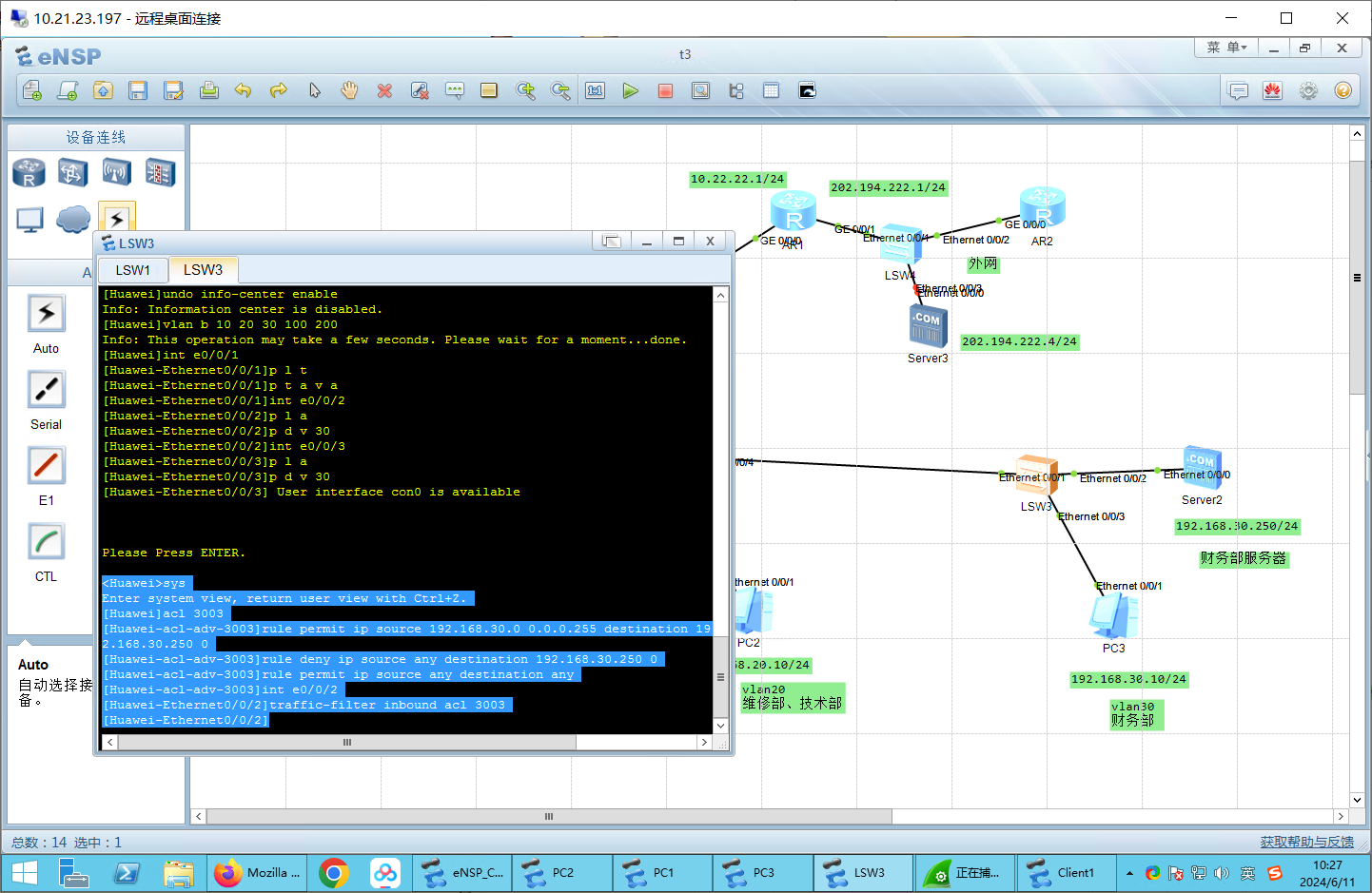This screenshot has width=1372, height=893.
Task: Switch to Client1 taskbar window
Action: pos(1067,873)
